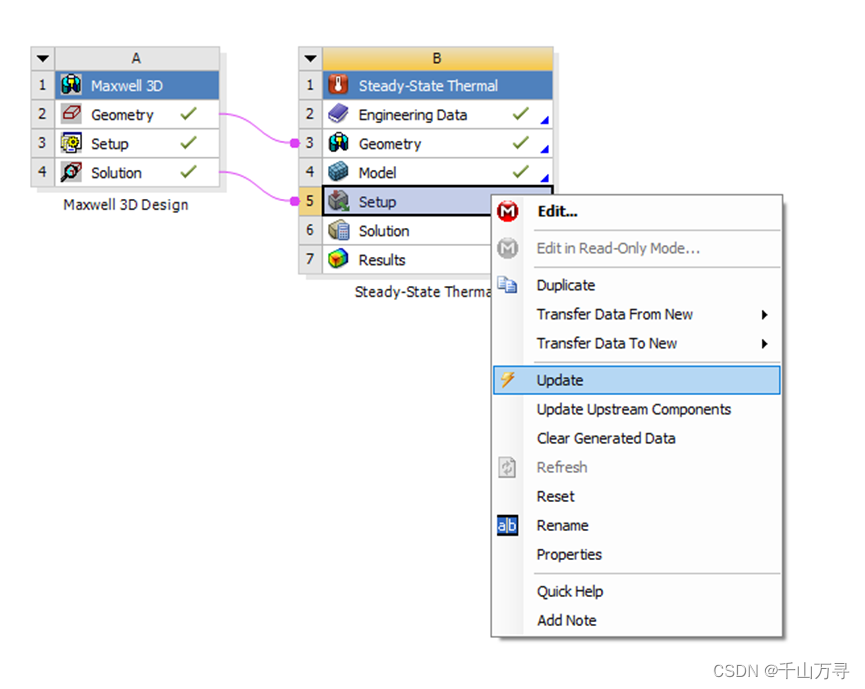Choose Edit... from the context menu
The height and width of the screenshot is (689, 865).
[x=637, y=211]
